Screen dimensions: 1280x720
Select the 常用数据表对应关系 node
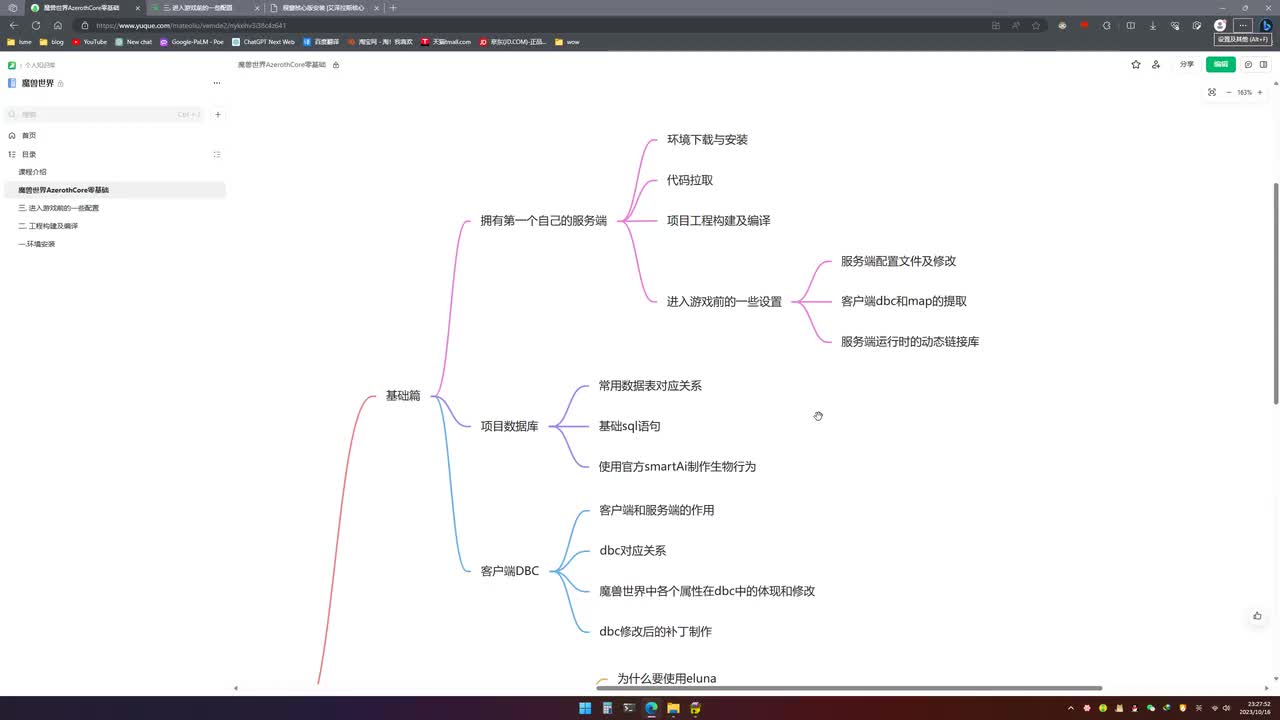[650, 386]
